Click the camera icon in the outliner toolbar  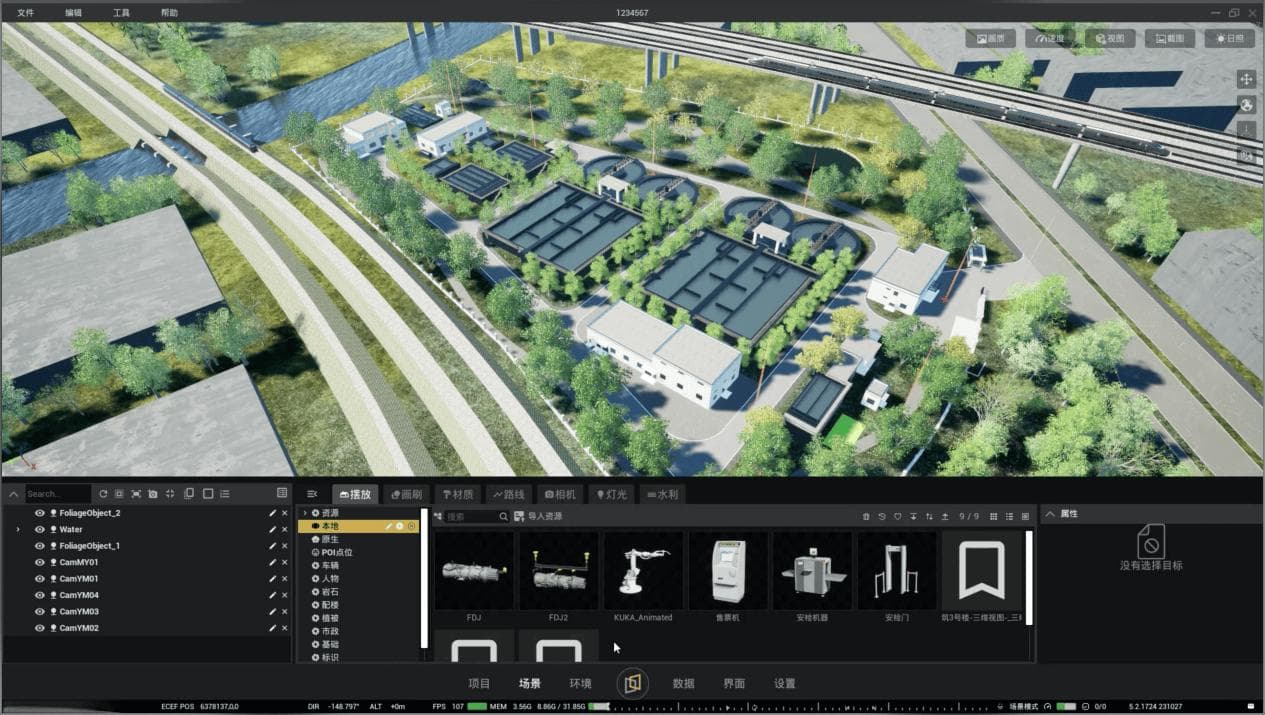point(153,493)
